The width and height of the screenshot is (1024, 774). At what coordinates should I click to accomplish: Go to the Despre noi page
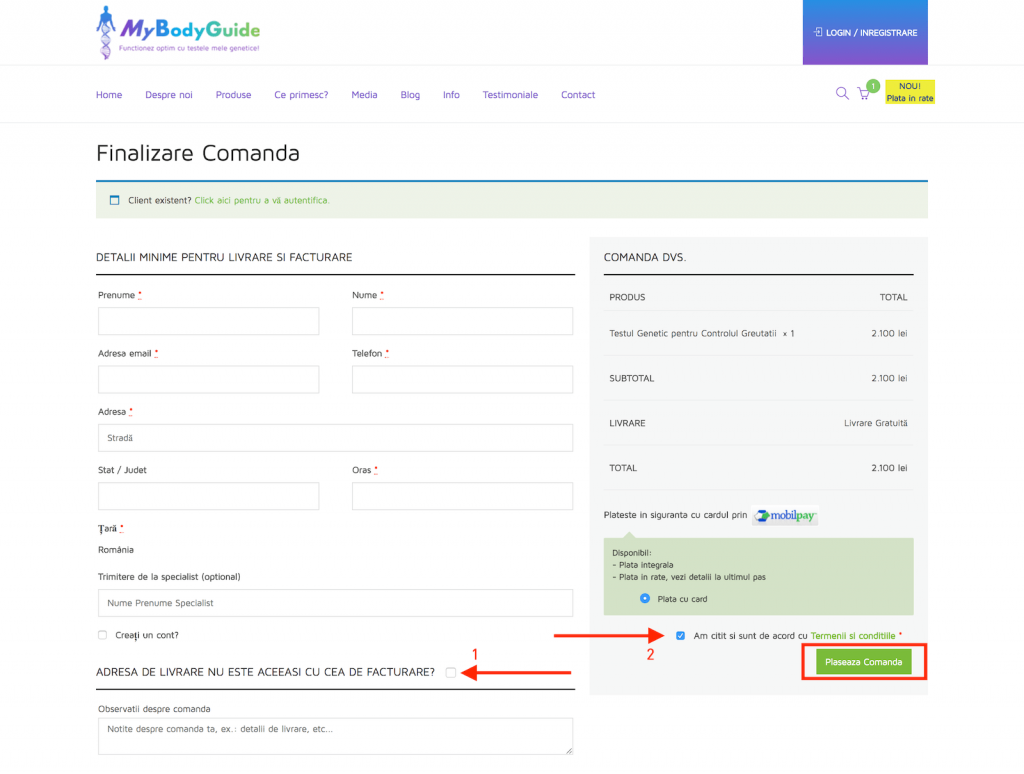168,95
